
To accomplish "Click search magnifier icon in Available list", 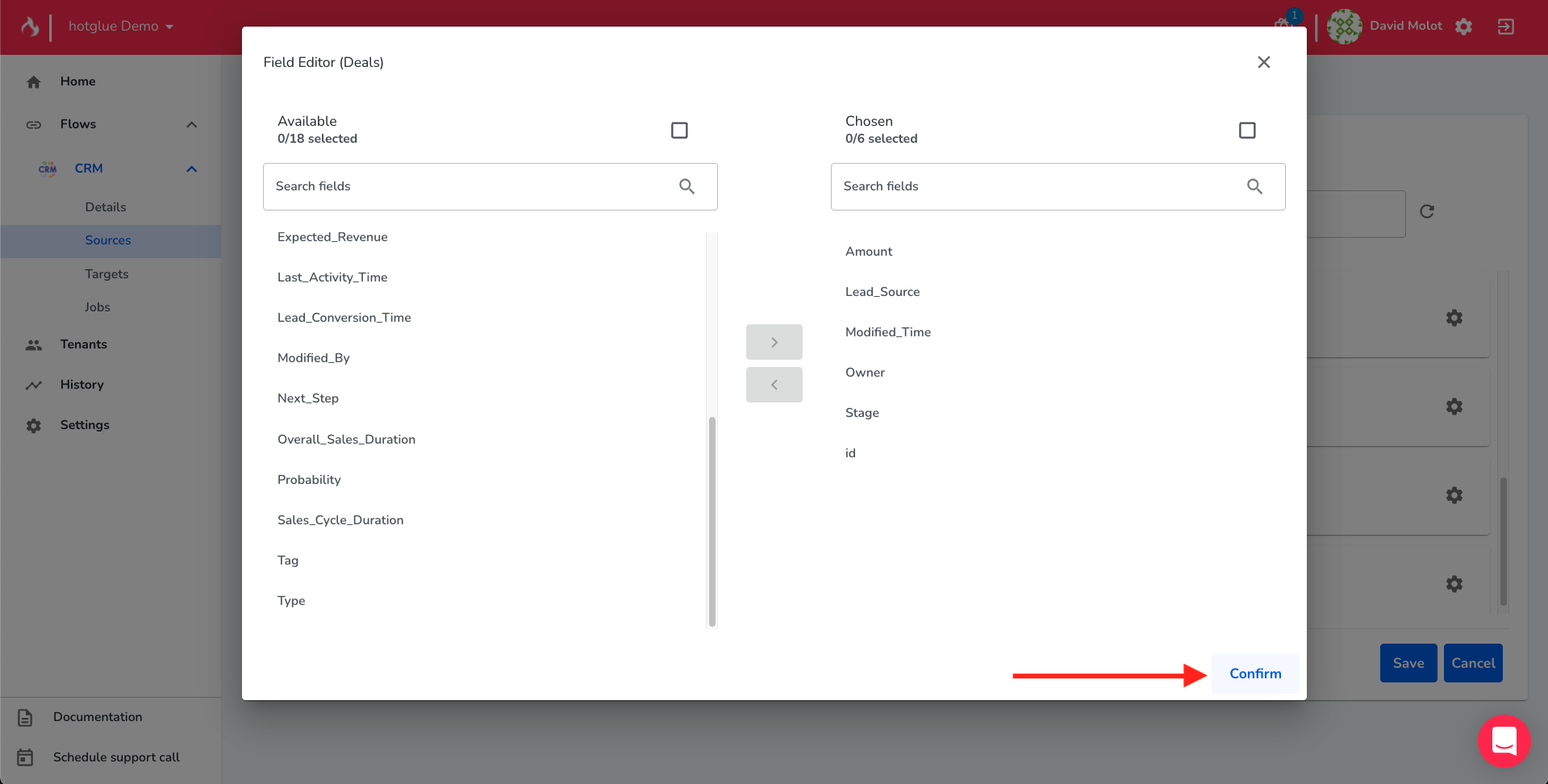I will [x=686, y=186].
